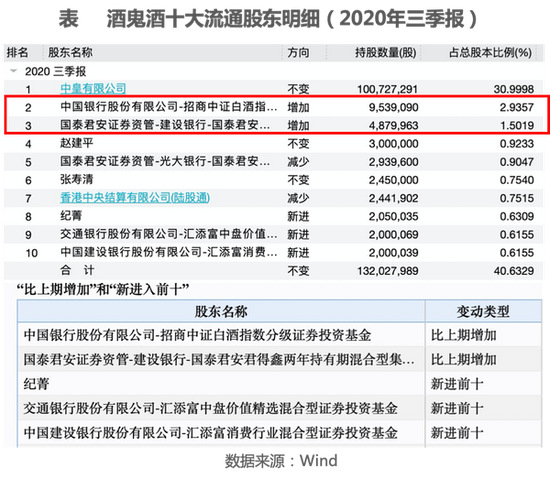Sort by the 股东名称 column header
This screenshot has height=479, width=550.
pos(70,53)
